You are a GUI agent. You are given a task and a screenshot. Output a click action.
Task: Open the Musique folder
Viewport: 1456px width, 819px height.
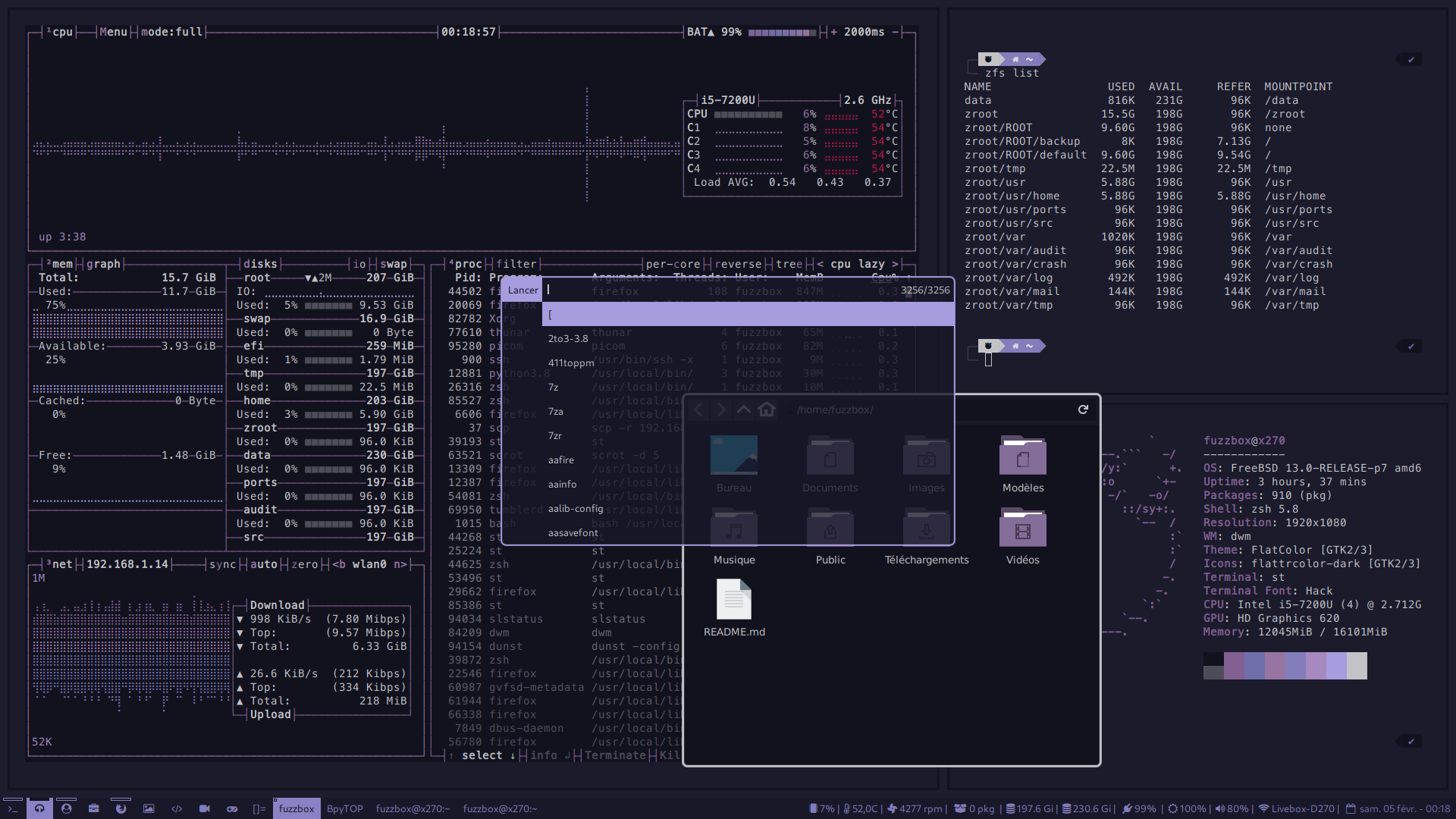[x=734, y=536]
